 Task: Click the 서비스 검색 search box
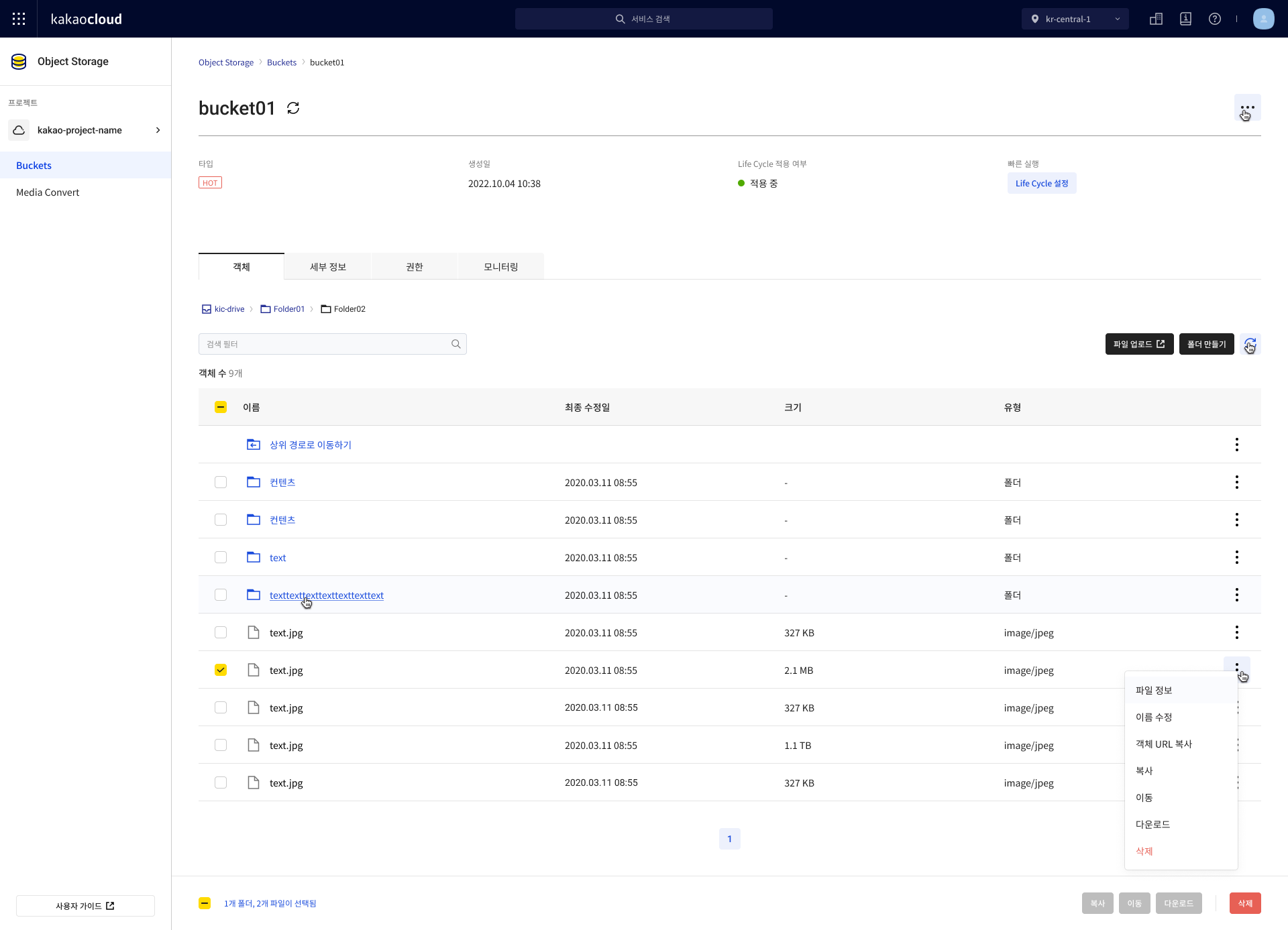(644, 19)
